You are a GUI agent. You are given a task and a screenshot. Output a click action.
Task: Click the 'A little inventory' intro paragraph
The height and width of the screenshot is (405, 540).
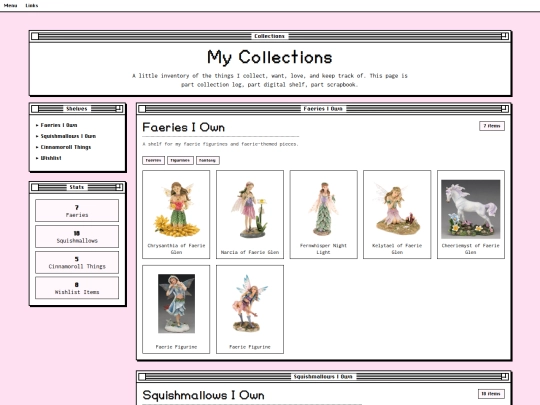(270, 80)
